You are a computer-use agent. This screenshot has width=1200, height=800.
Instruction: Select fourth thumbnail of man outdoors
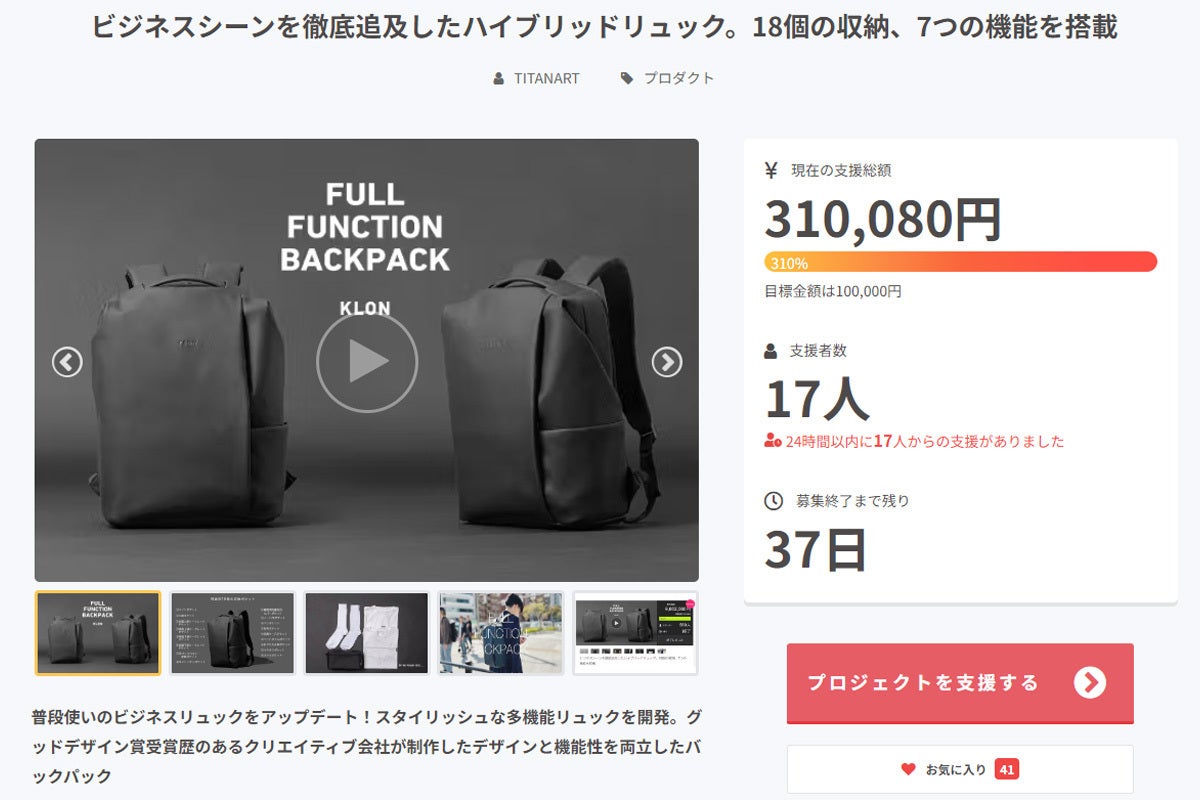501,633
